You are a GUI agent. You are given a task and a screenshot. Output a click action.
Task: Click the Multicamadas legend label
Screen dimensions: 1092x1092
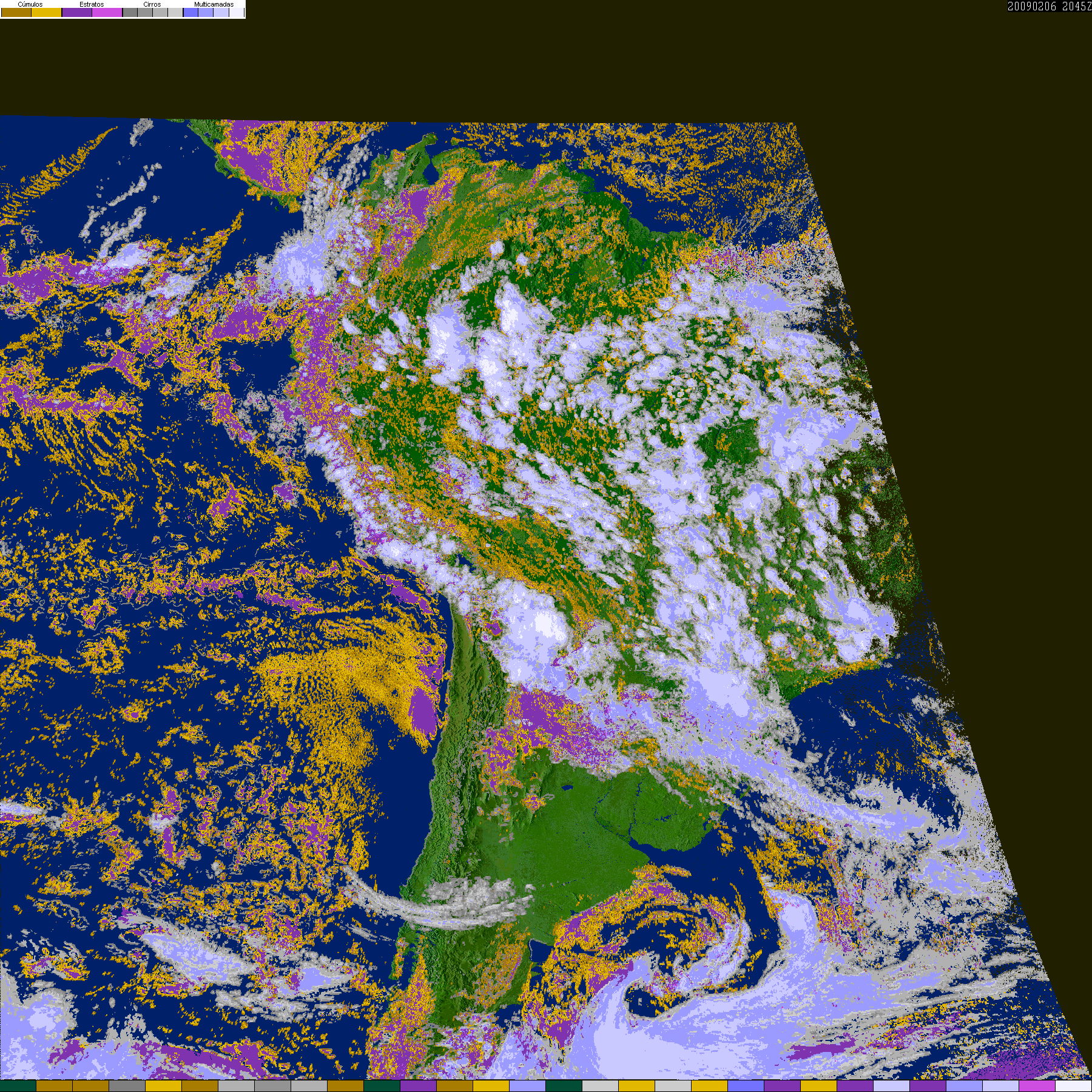point(214,4)
